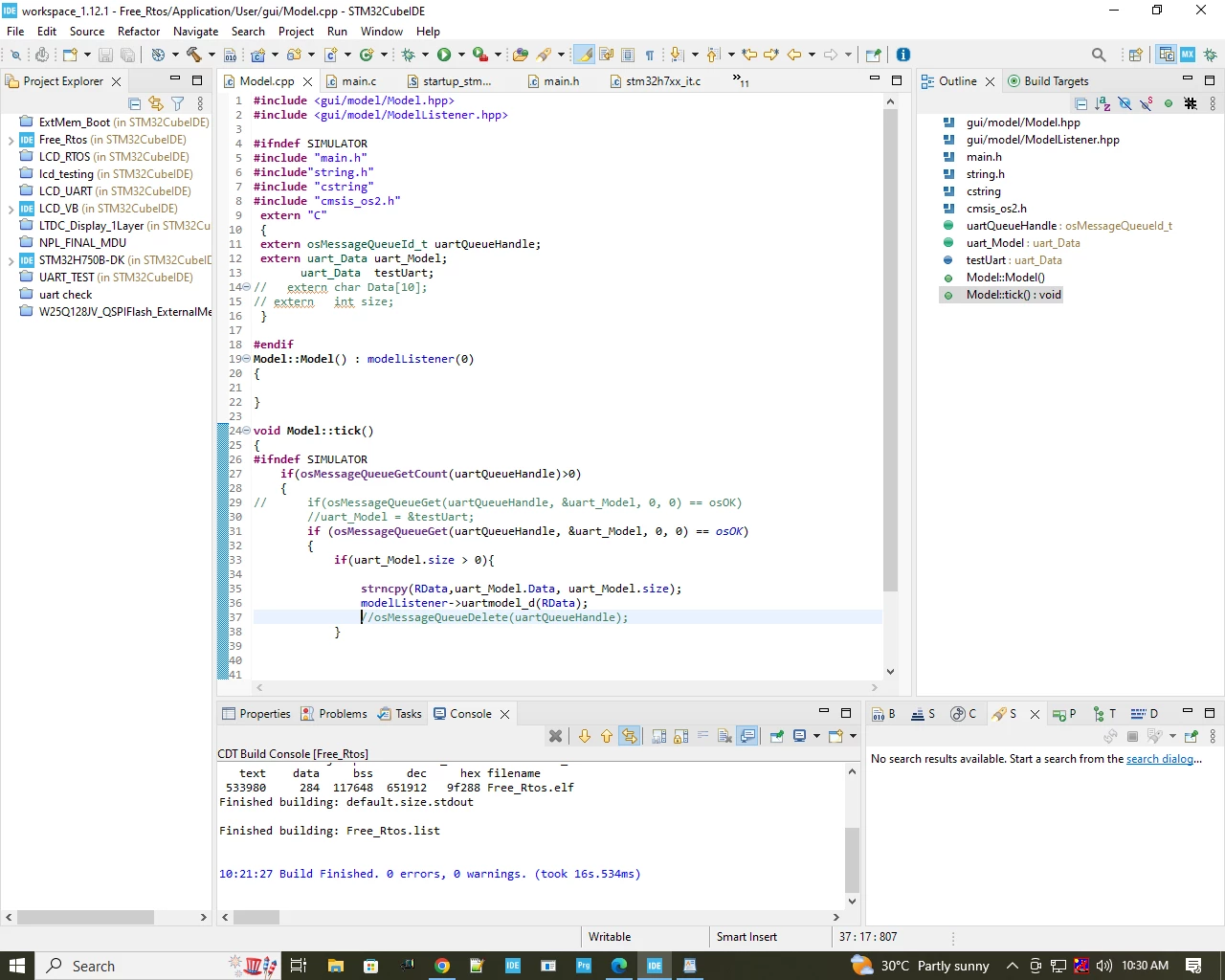Collapse all in Project Explorer

[x=135, y=103]
